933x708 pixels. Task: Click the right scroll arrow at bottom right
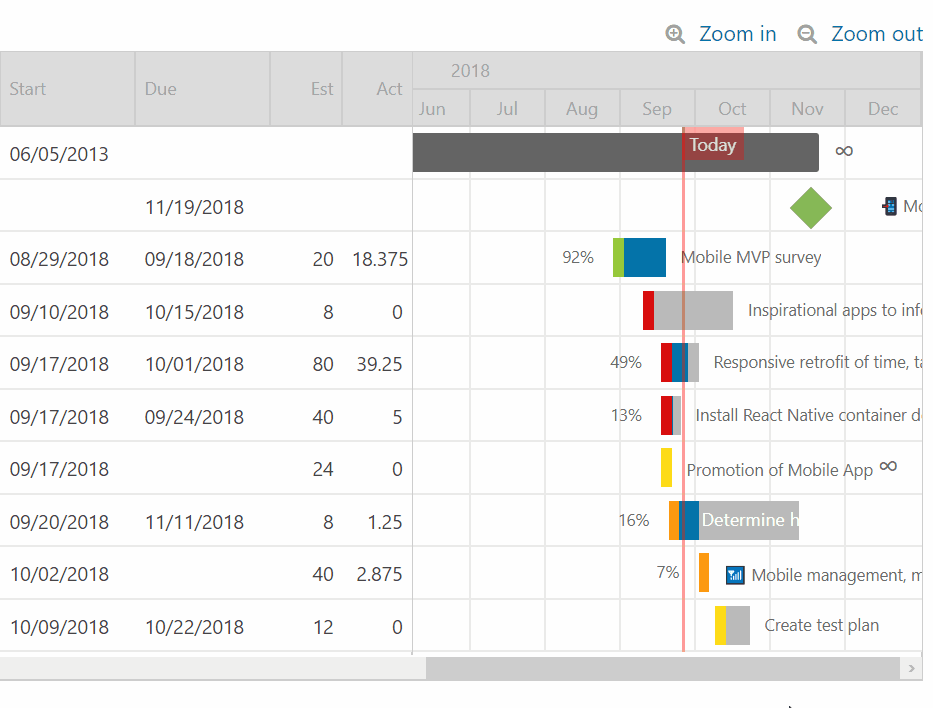point(911,668)
